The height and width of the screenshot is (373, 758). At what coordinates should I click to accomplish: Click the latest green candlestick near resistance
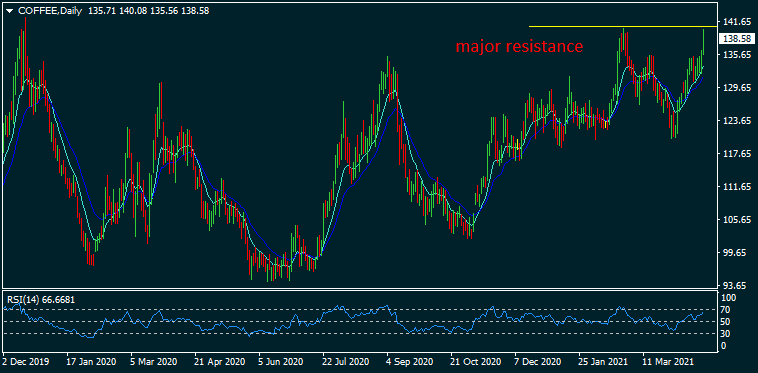click(x=703, y=43)
